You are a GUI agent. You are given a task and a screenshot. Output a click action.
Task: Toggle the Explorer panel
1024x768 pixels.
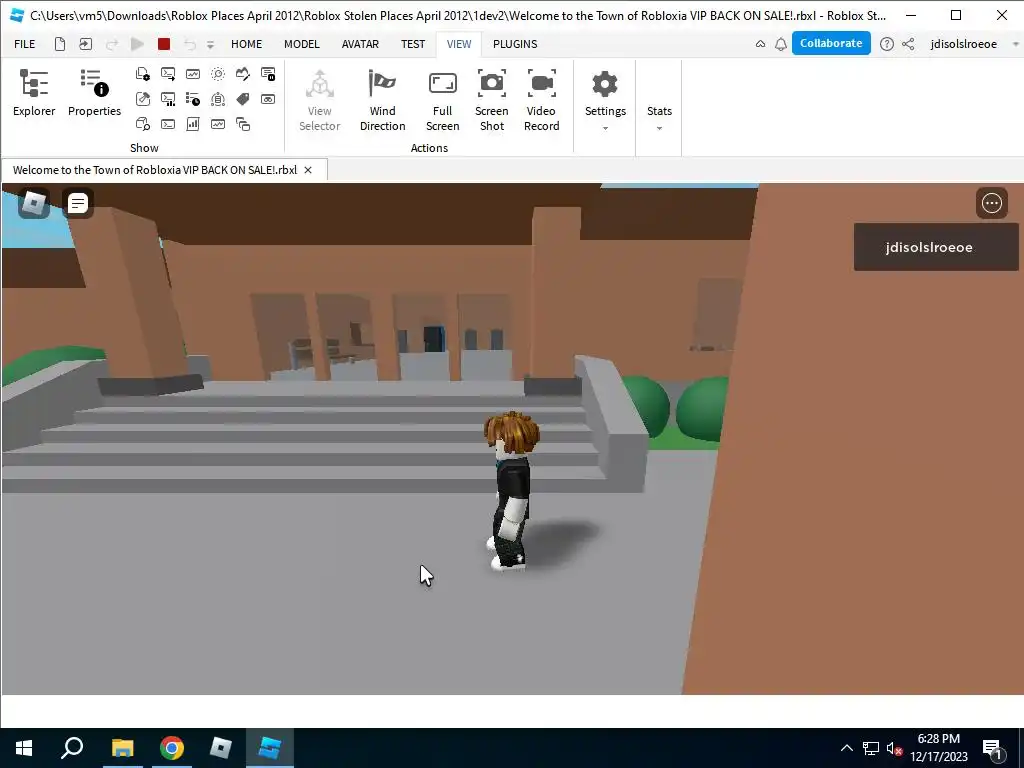[34, 93]
